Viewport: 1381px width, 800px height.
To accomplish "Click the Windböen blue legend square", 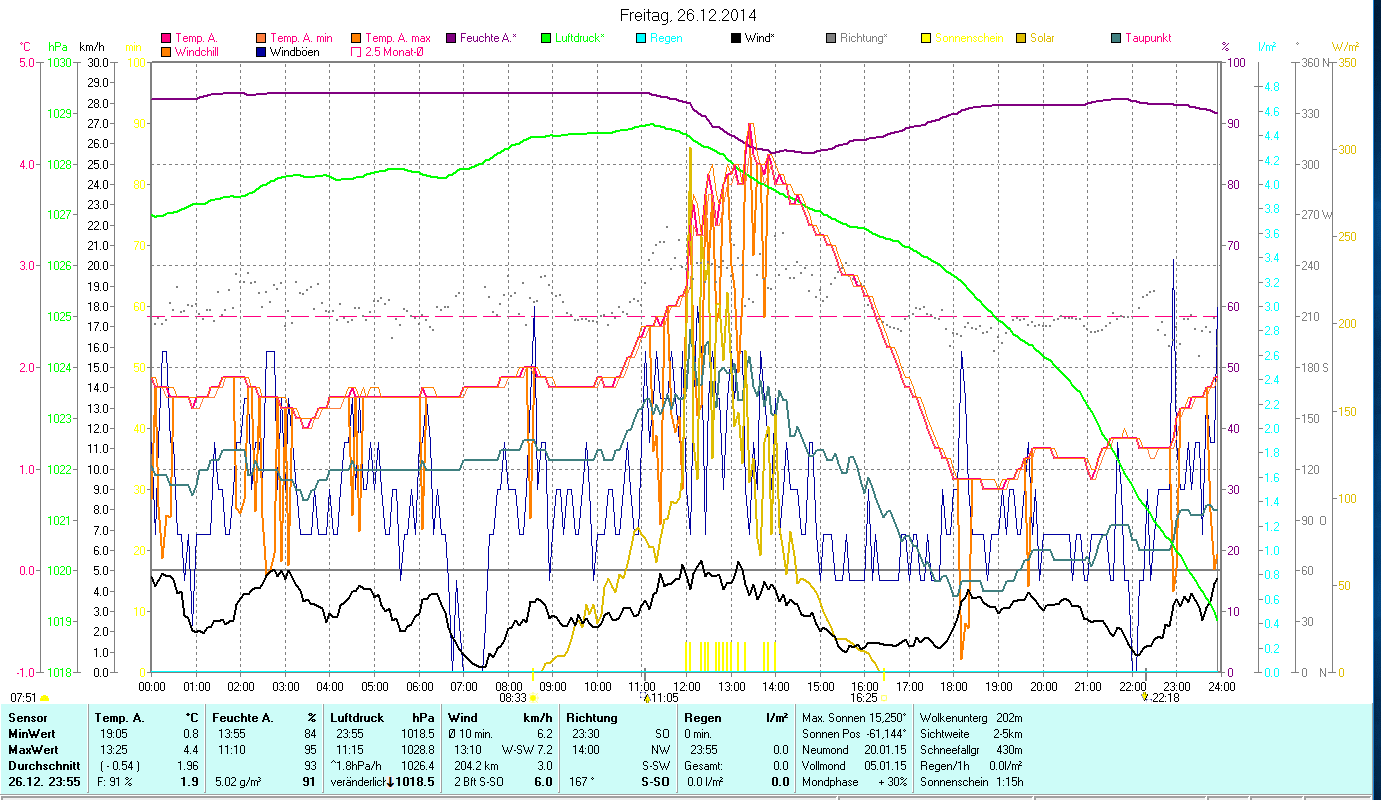I will (260, 52).
